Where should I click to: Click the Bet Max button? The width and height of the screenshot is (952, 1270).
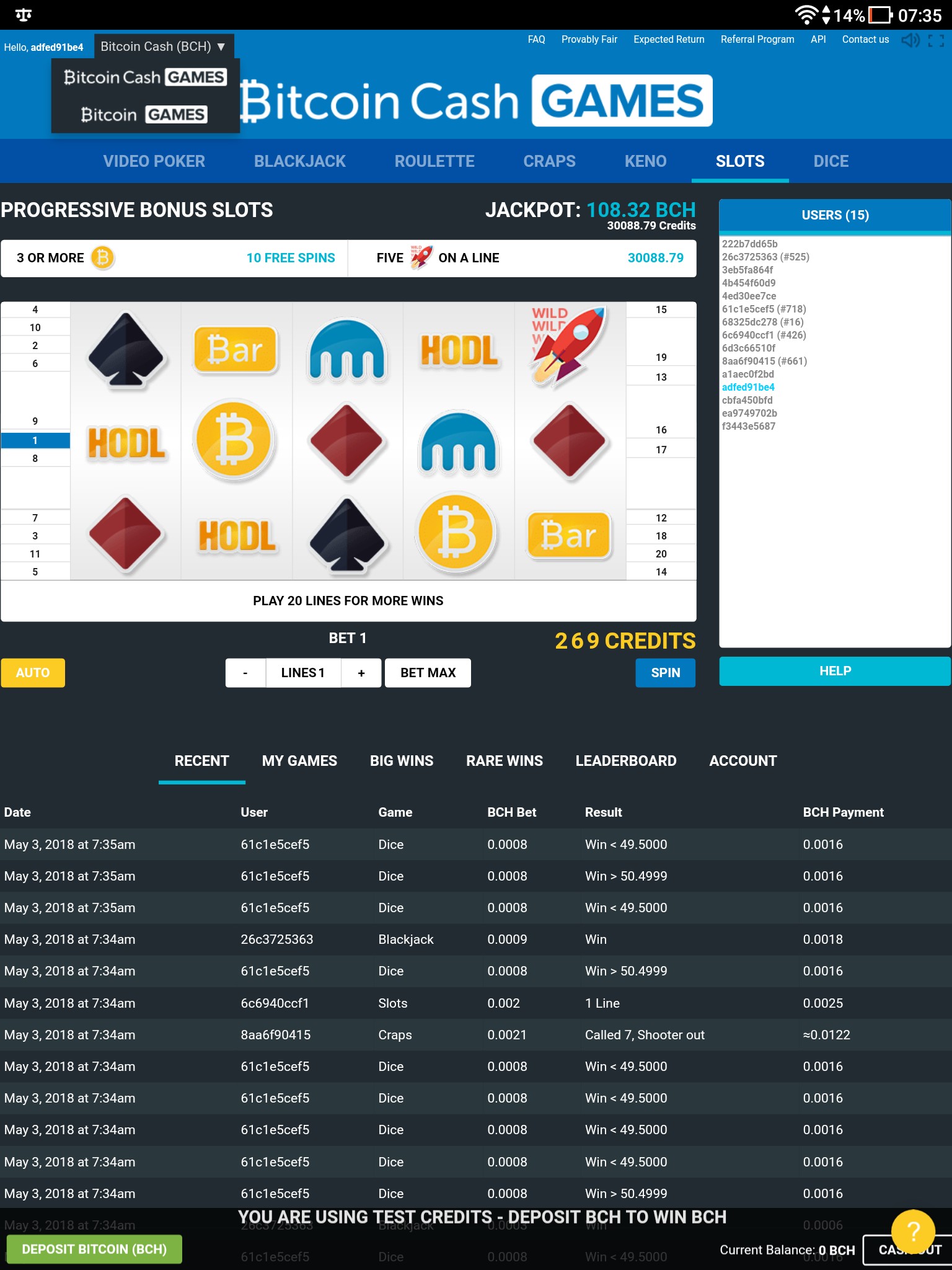click(428, 673)
